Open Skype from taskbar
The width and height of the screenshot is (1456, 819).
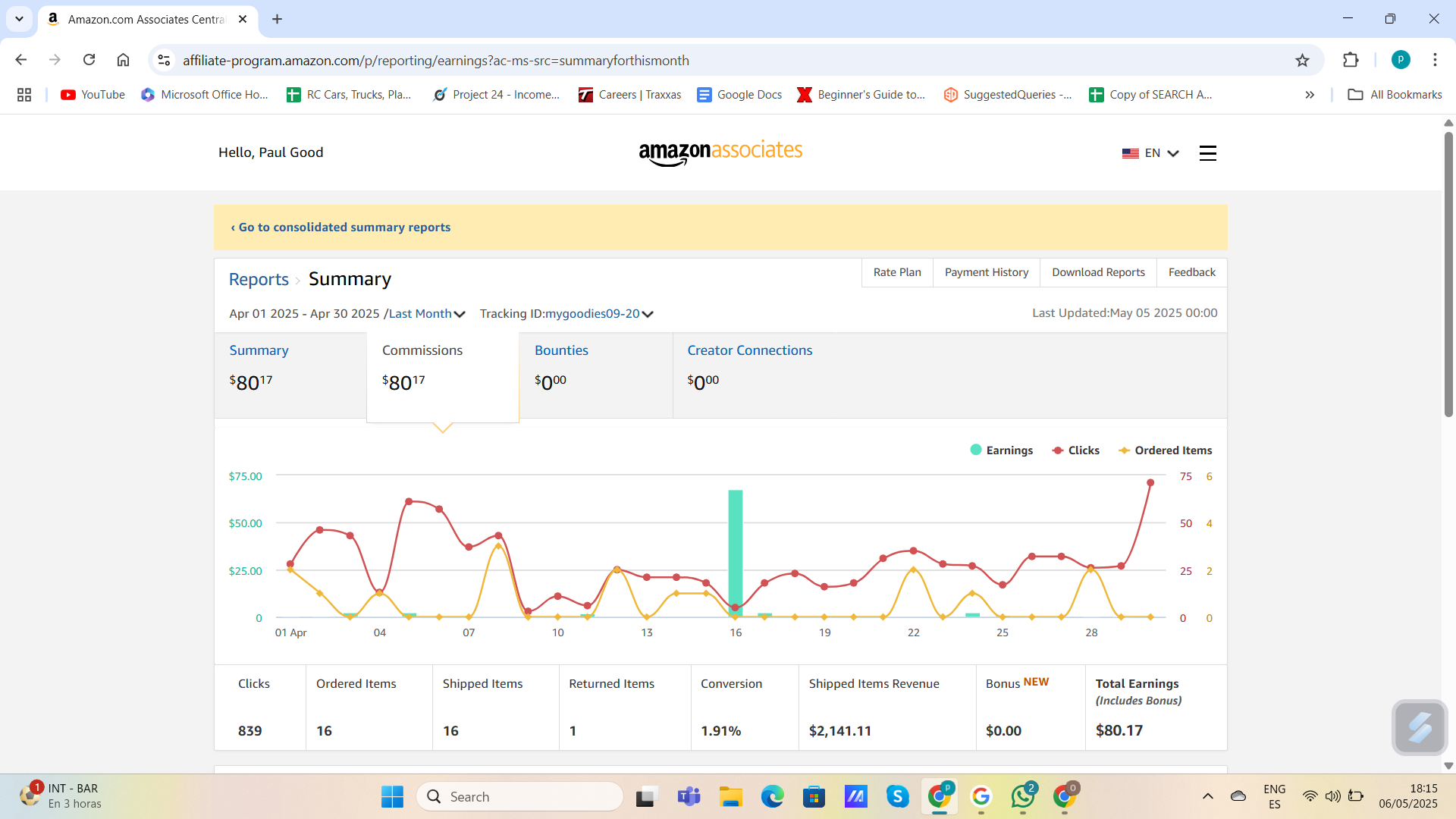[897, 796]
